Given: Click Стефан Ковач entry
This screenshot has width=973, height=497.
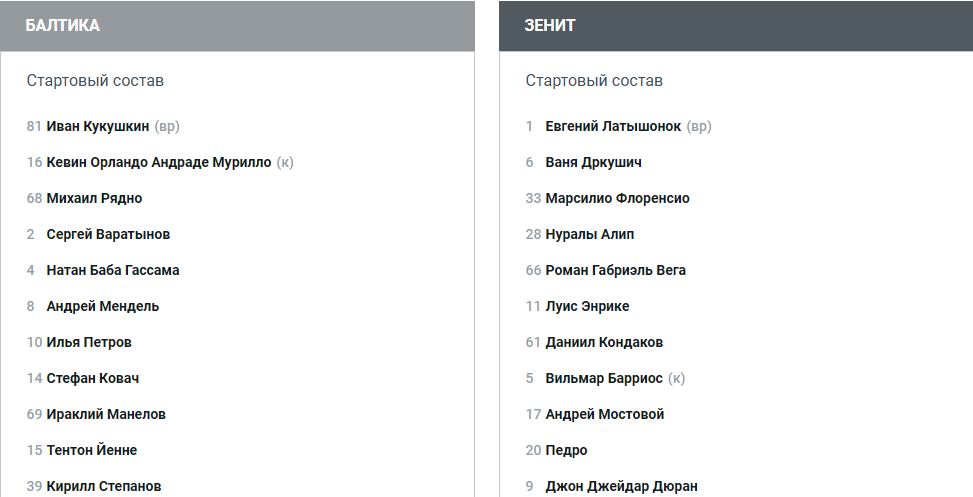Looking at the screenshot, I should pyautogui.click(x=93, y=378).
